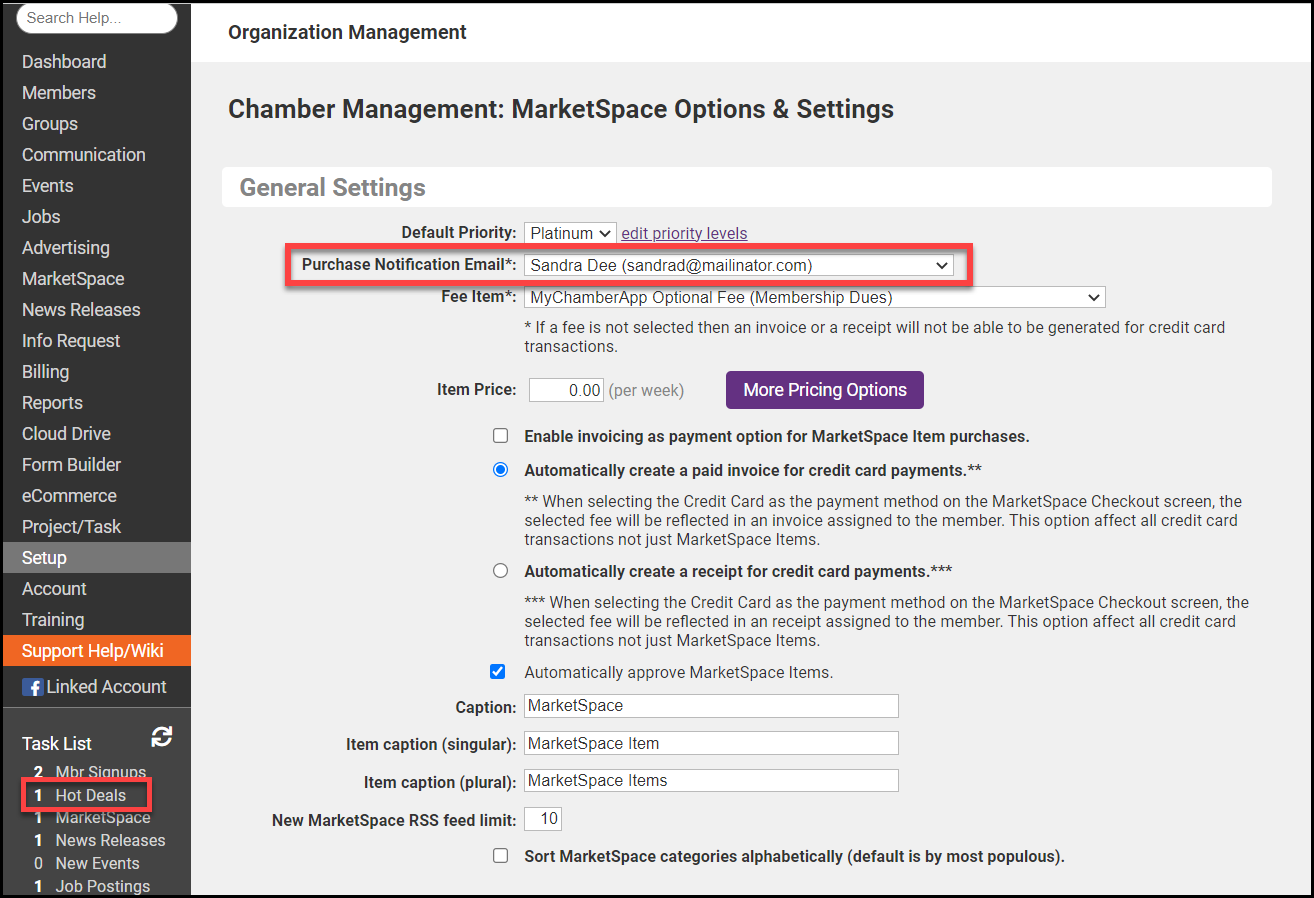
Task: Open the Fee Item dropdown
Action: tap(814, 297)
